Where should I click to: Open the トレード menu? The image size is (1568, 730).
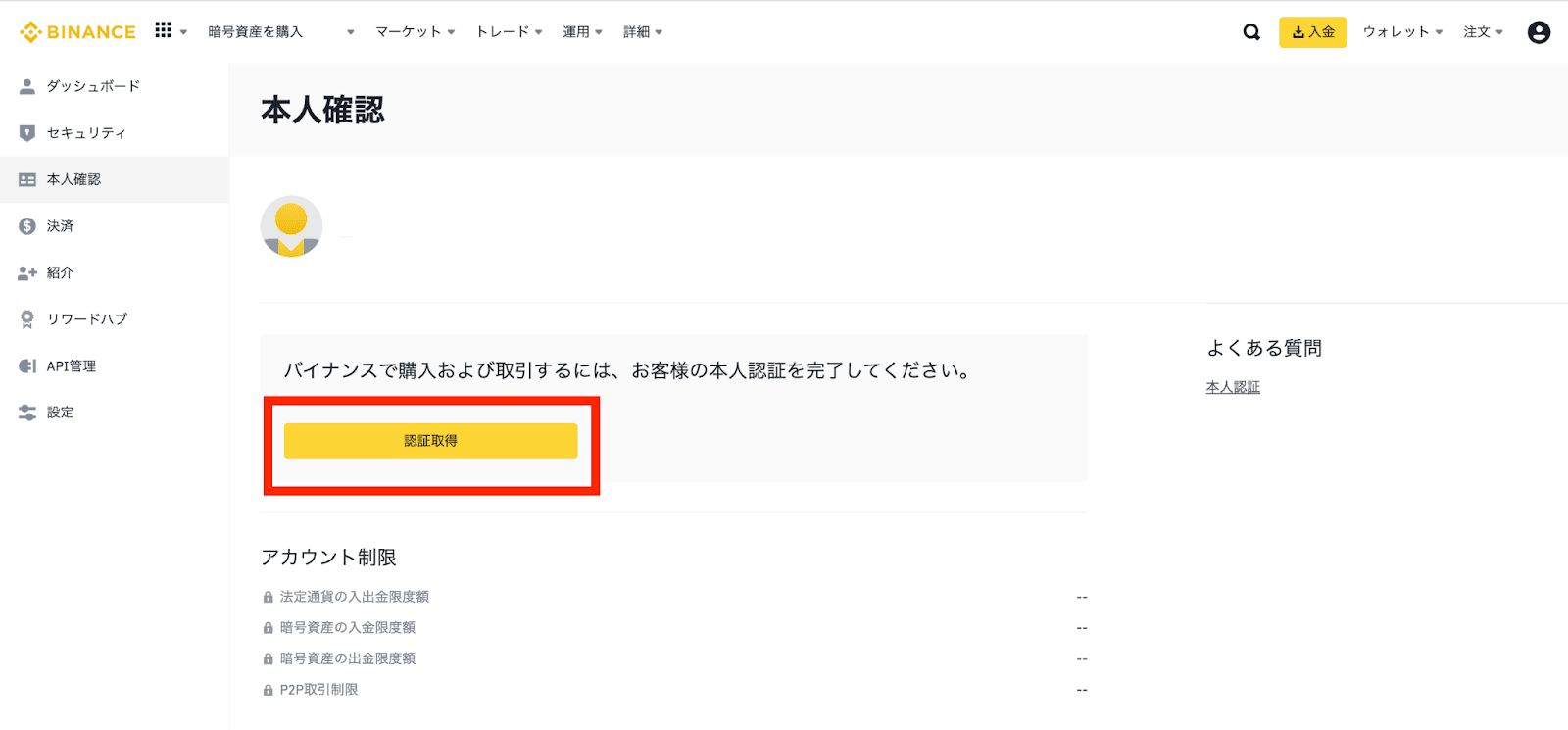509,32
